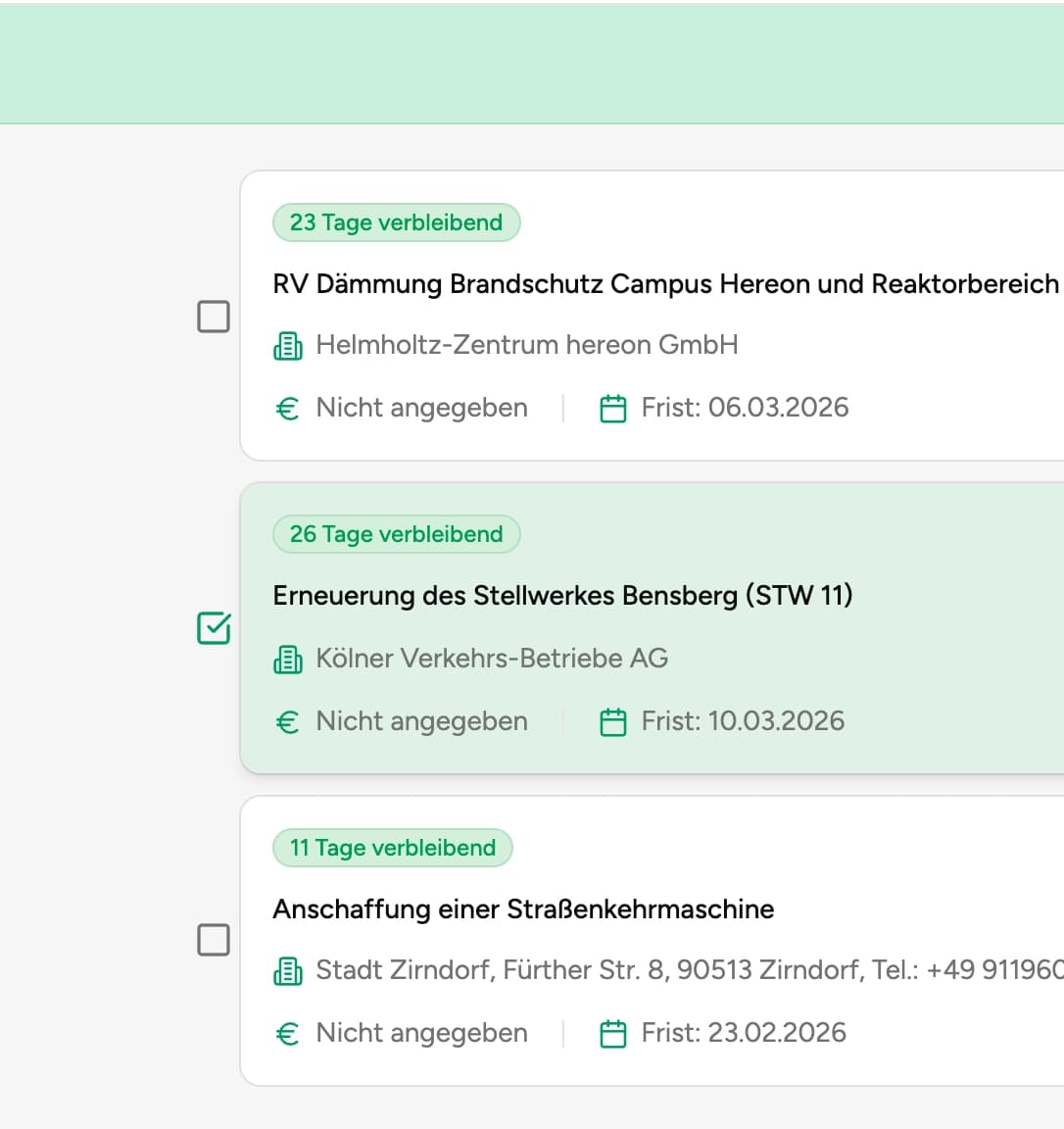Click the 26 Tage verbleibend badge
This screenshot has height=1129, width=1064.
pos(397,534)
